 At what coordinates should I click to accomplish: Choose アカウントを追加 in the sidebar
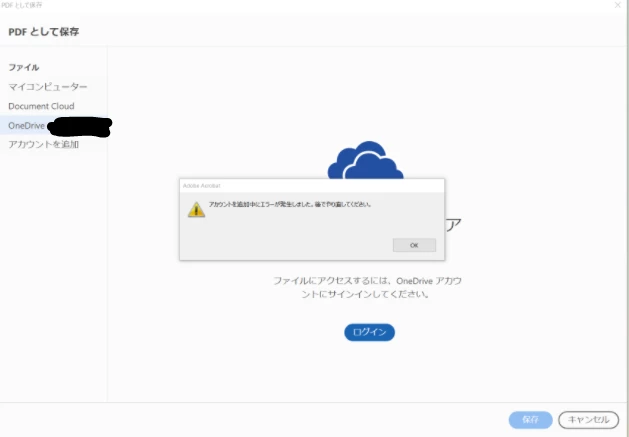[x=43, y=144]
